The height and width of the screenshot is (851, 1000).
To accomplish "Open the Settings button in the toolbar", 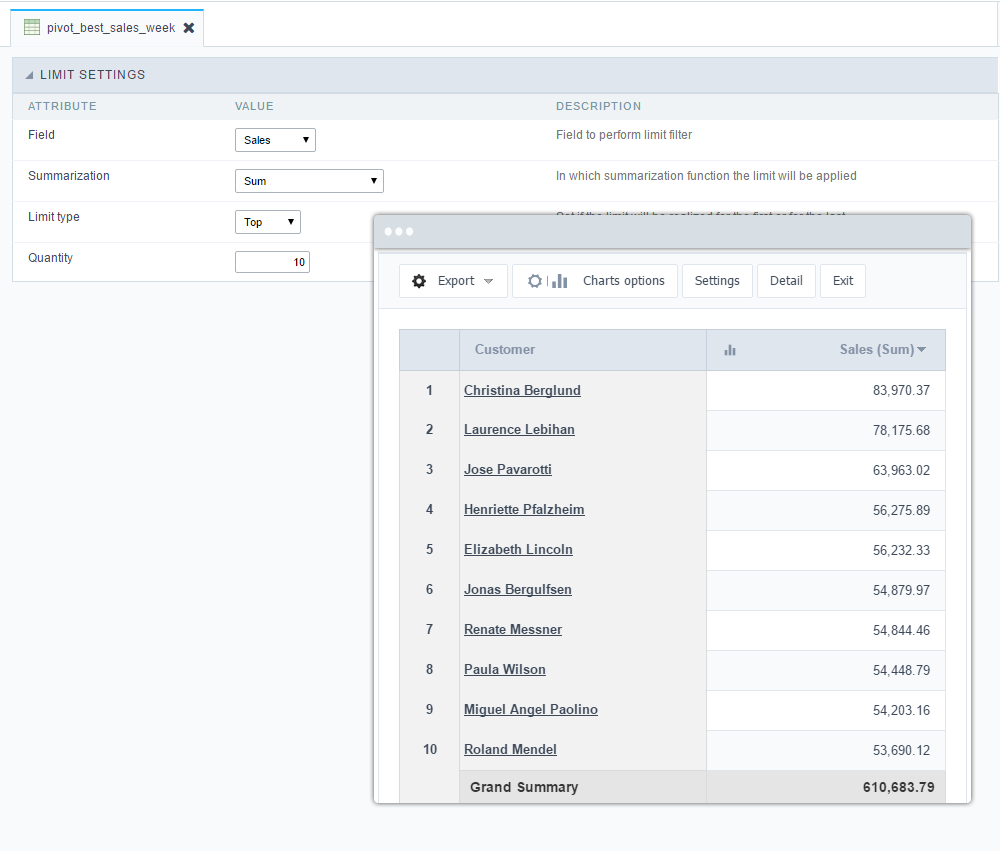I will 717,281.
